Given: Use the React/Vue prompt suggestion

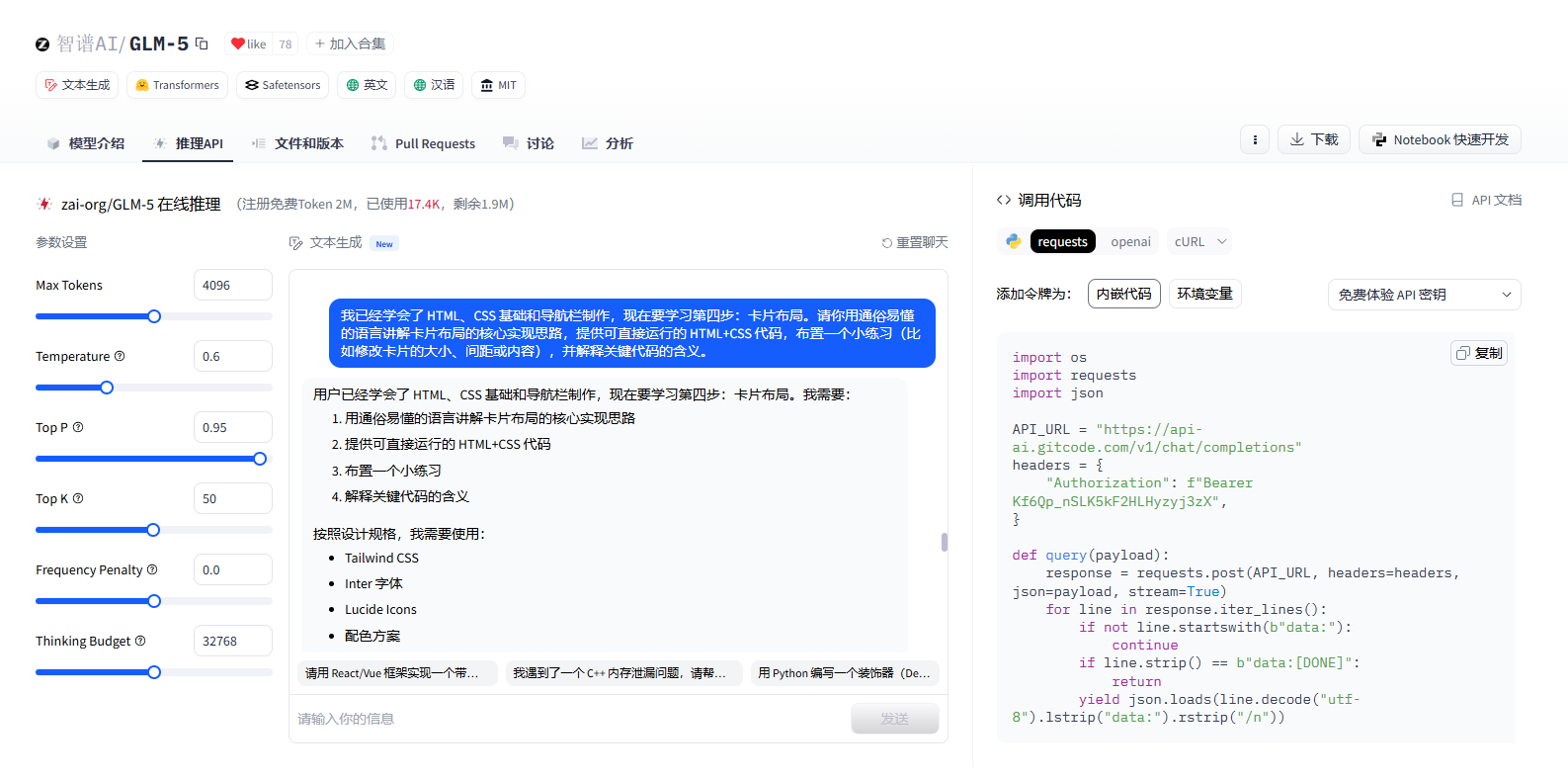Looking at the screenshot, I should 397,673.
